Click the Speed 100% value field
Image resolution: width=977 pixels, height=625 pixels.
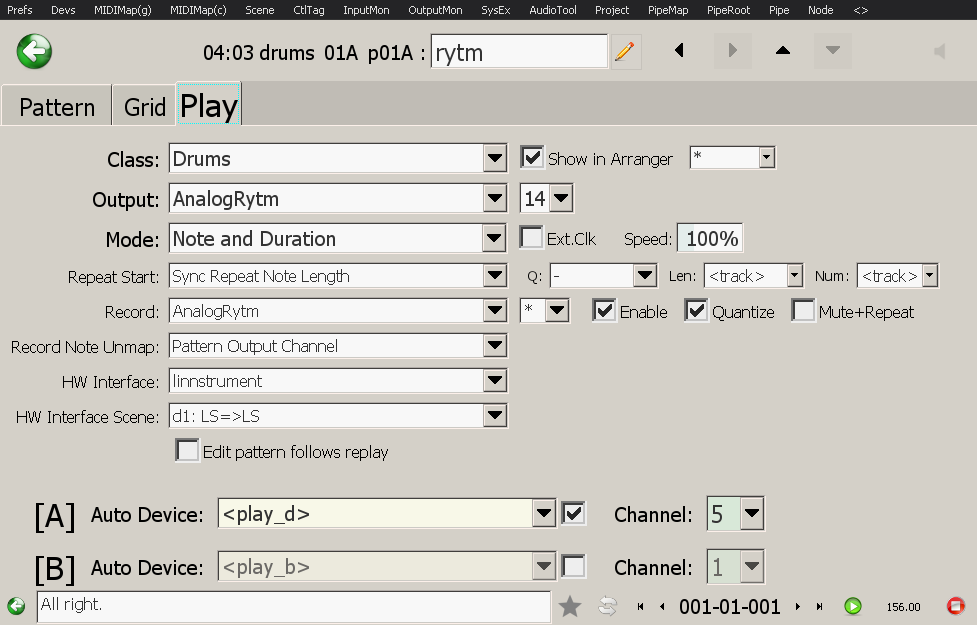click(711, 239)
